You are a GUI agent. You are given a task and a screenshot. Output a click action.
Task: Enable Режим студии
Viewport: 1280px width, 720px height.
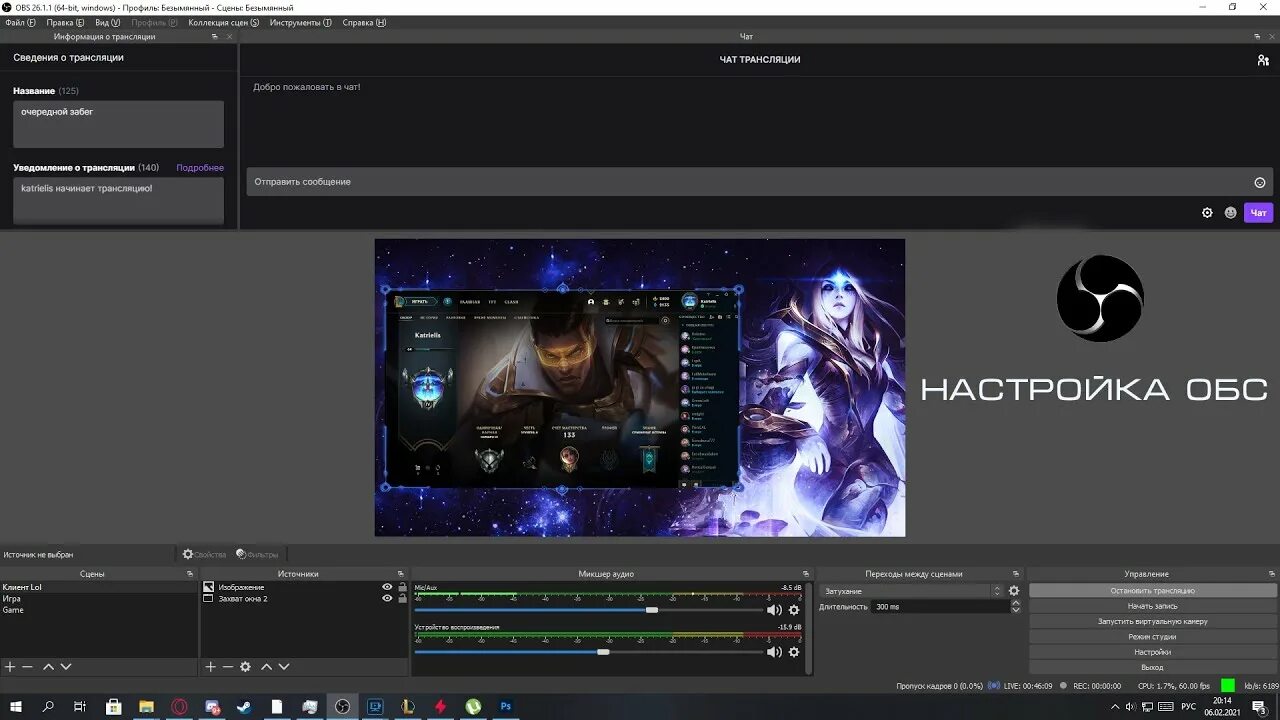1152,636
